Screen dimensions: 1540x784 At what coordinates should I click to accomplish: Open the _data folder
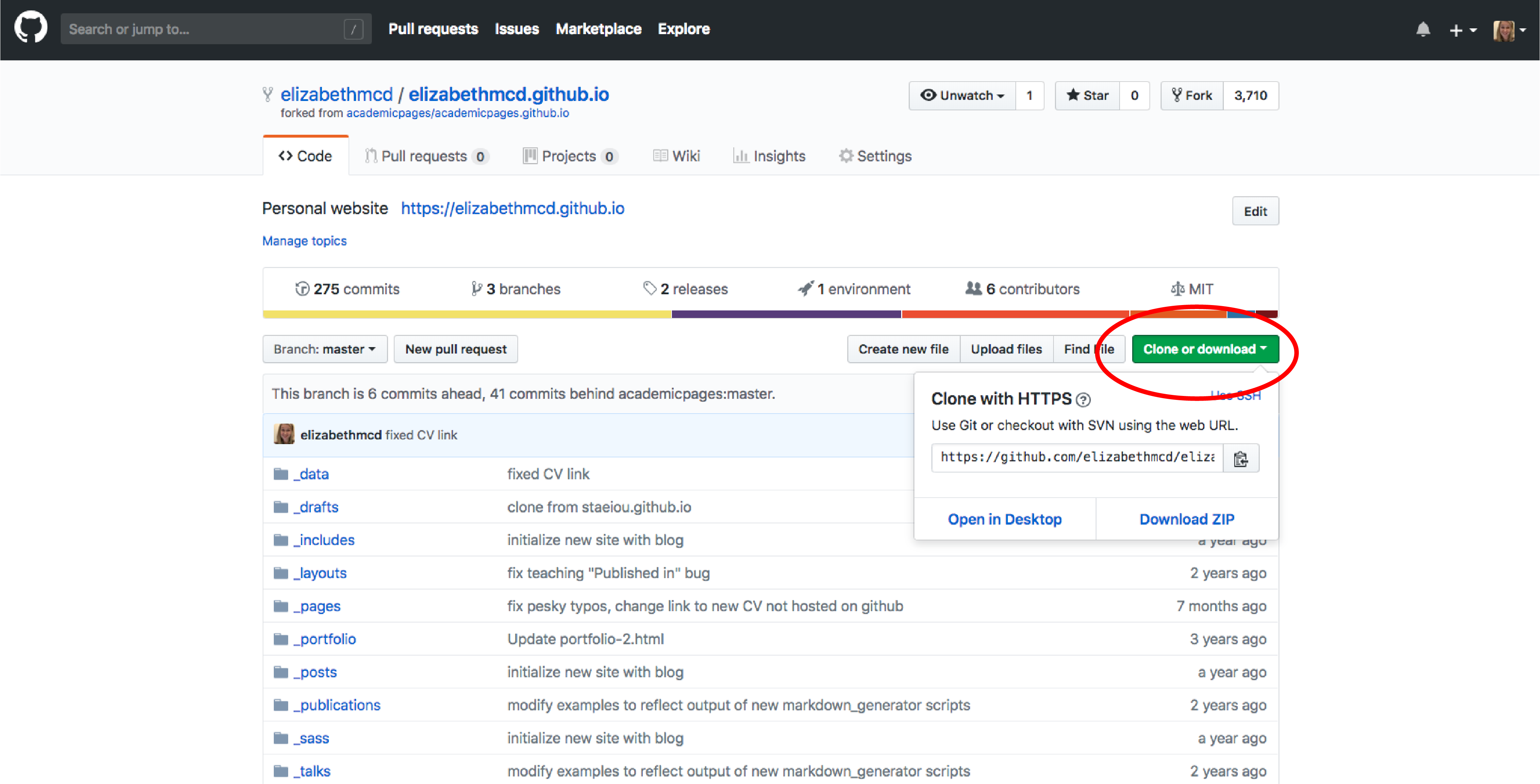312,474
